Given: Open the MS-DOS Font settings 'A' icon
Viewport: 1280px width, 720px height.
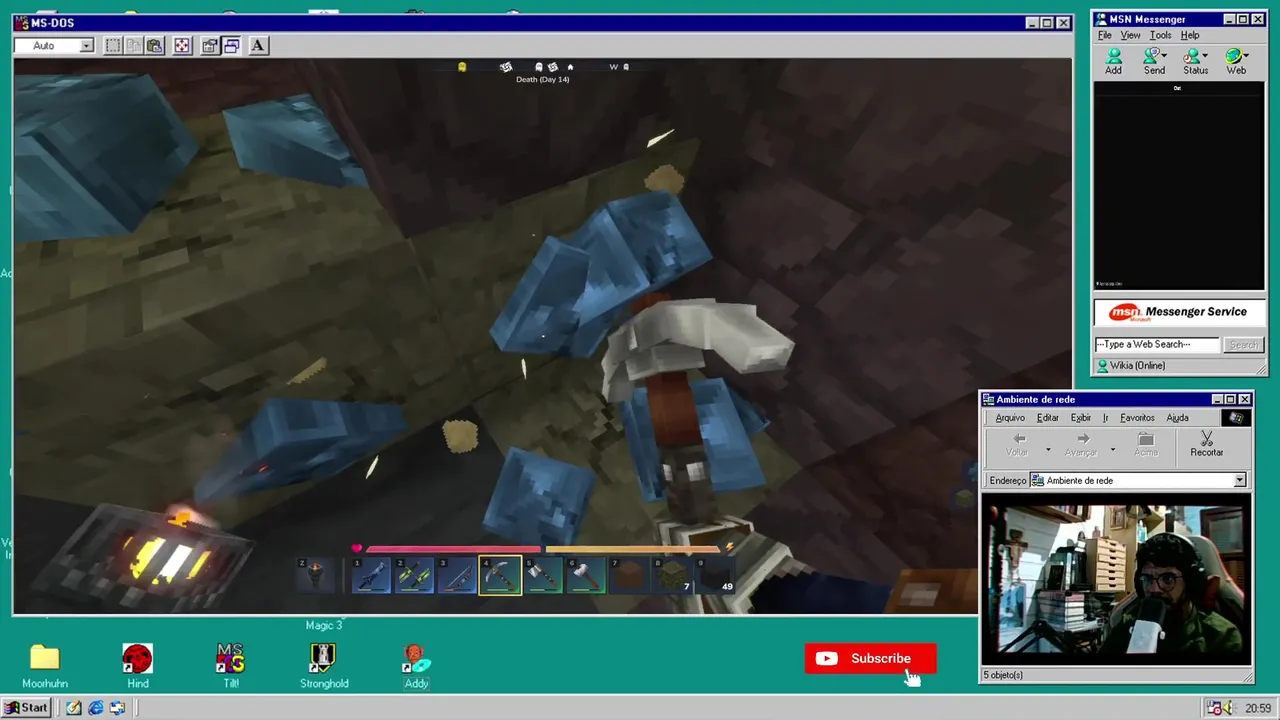Looking at the screenshot, I should coord(258,45).
